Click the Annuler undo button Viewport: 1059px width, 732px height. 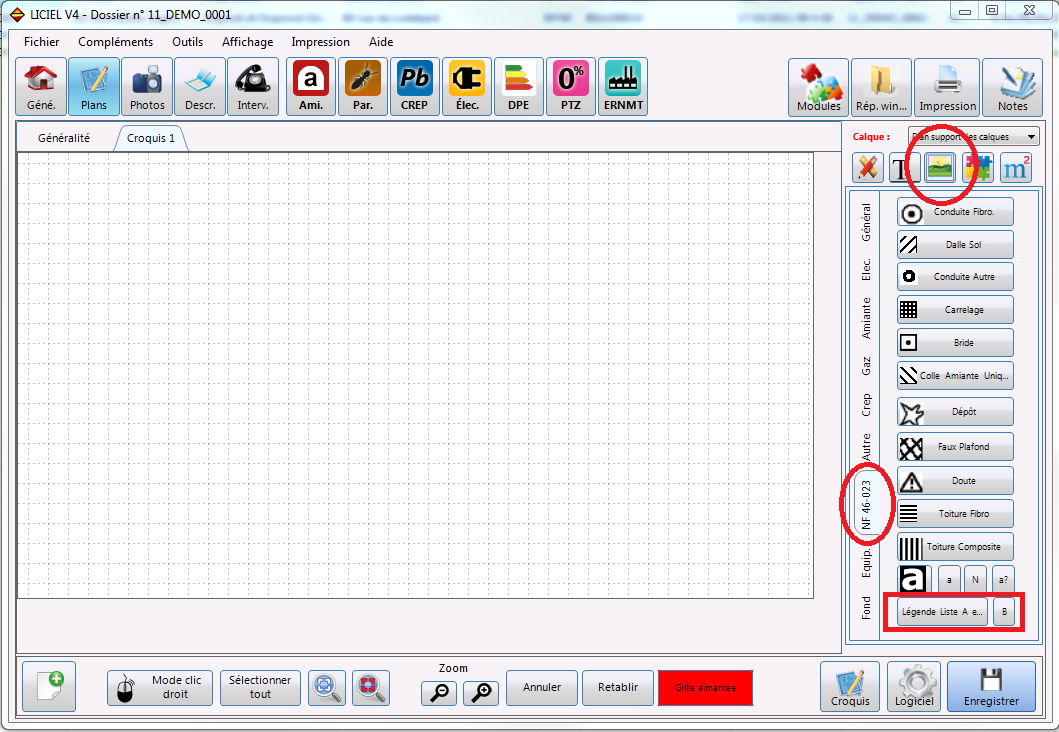click(x=542, y=687)
